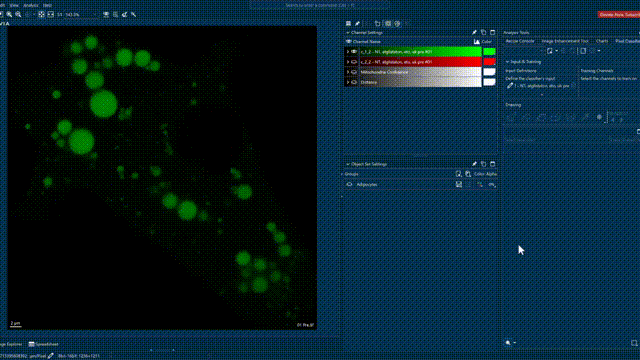Viewport: 640px width, 360px height.
Task: Click the pencil icon beside classifier input
Action: pos(510,86)
